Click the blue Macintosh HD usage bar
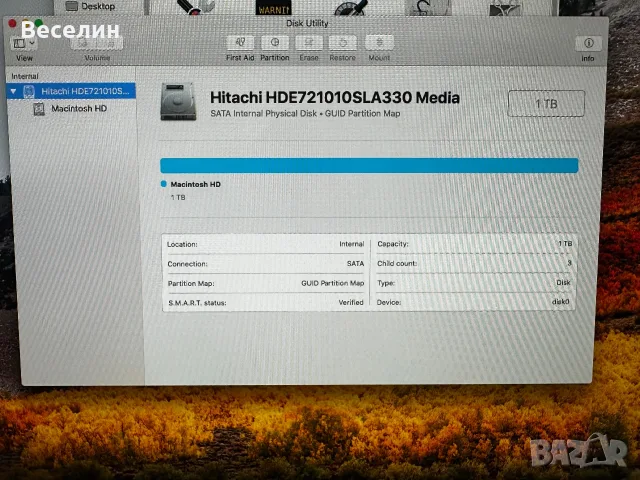 (369, 166)
